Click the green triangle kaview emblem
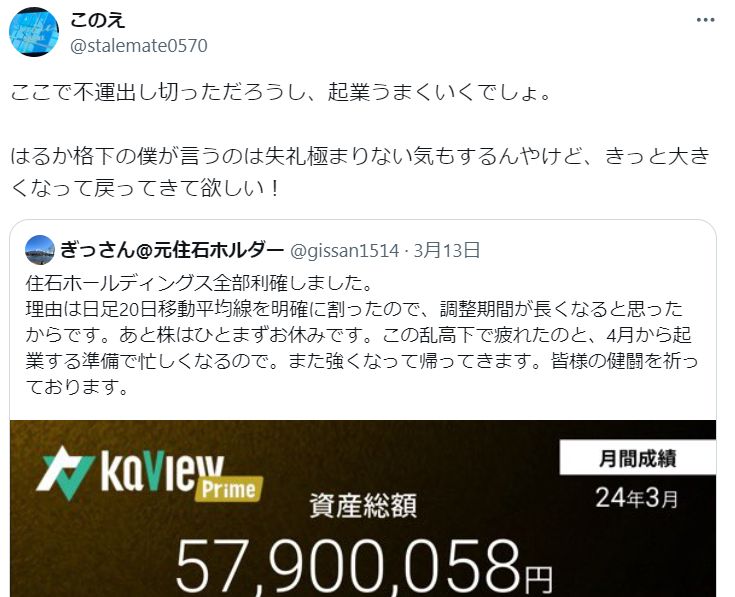 64,473
